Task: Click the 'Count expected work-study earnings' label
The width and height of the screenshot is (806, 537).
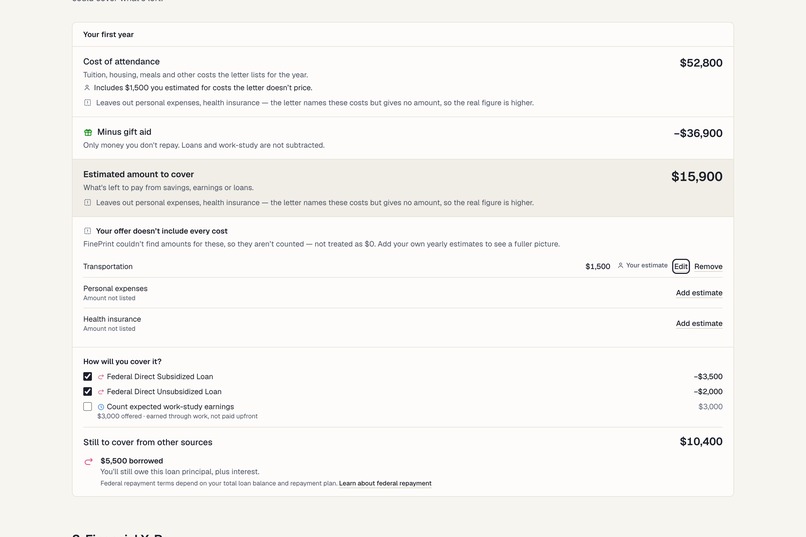Action: pyautogui.click(x=170, y=406)
